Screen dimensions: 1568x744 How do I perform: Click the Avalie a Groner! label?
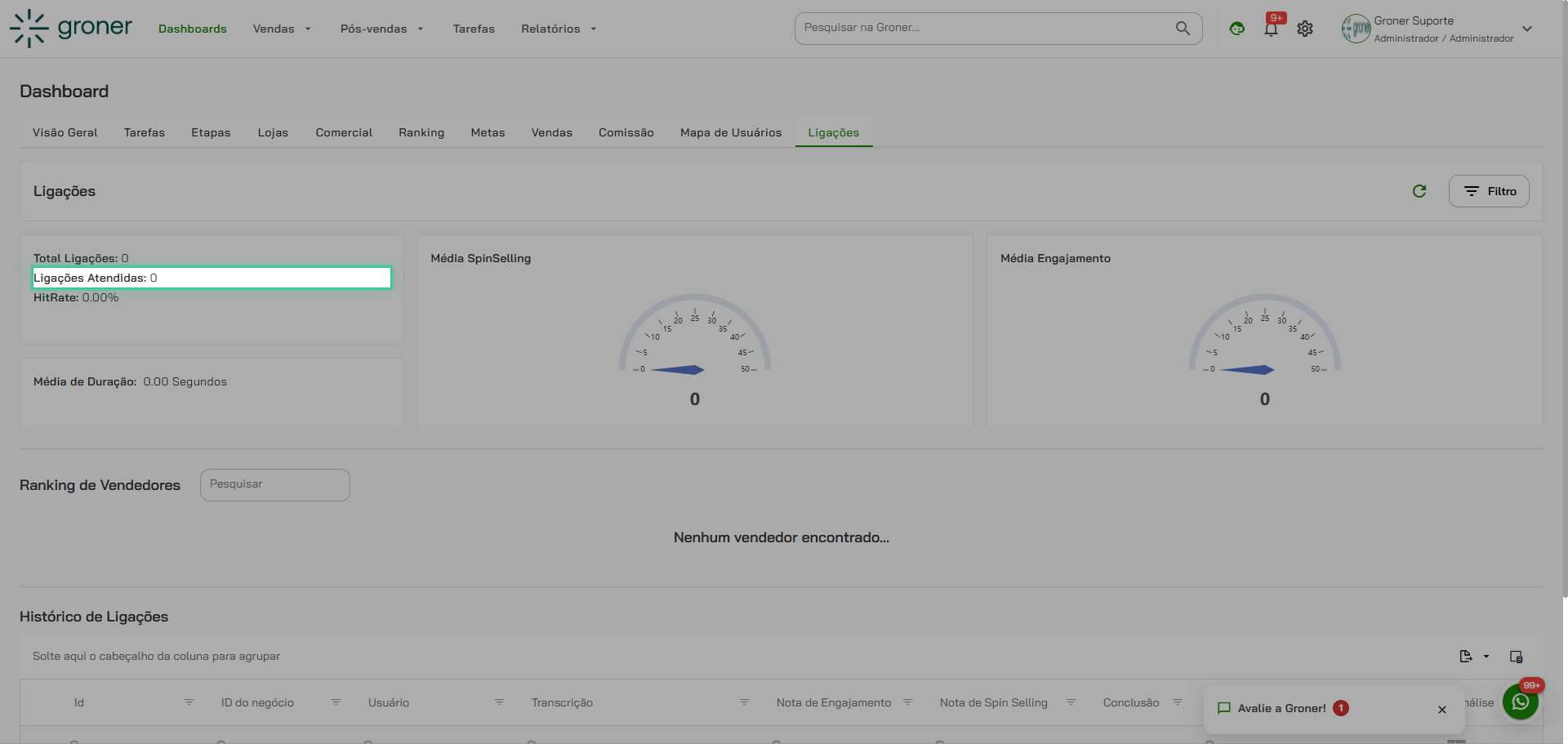point(1282,708)
